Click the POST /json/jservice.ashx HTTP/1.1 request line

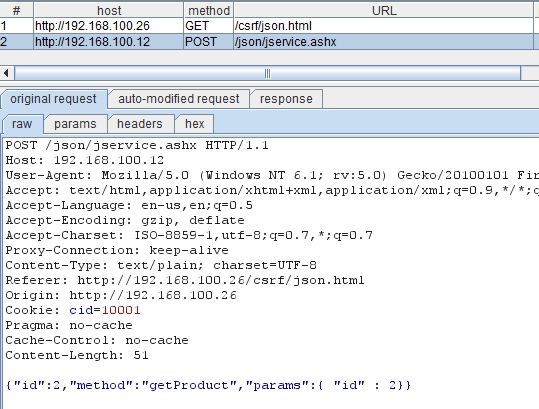click(x=137, y=145)
